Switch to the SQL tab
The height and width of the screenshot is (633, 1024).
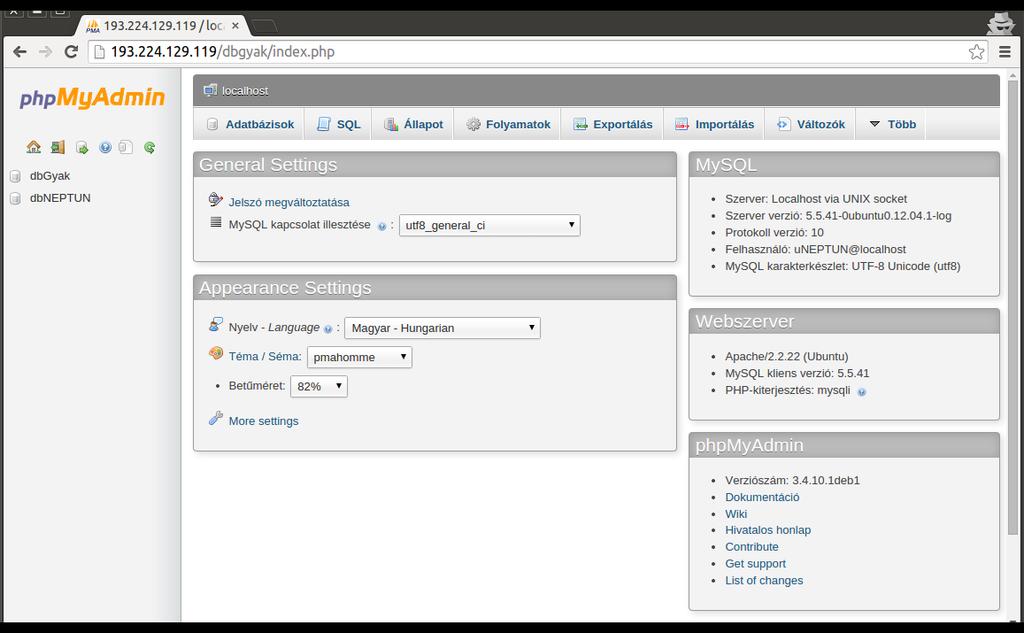click(x=338, y=124)
